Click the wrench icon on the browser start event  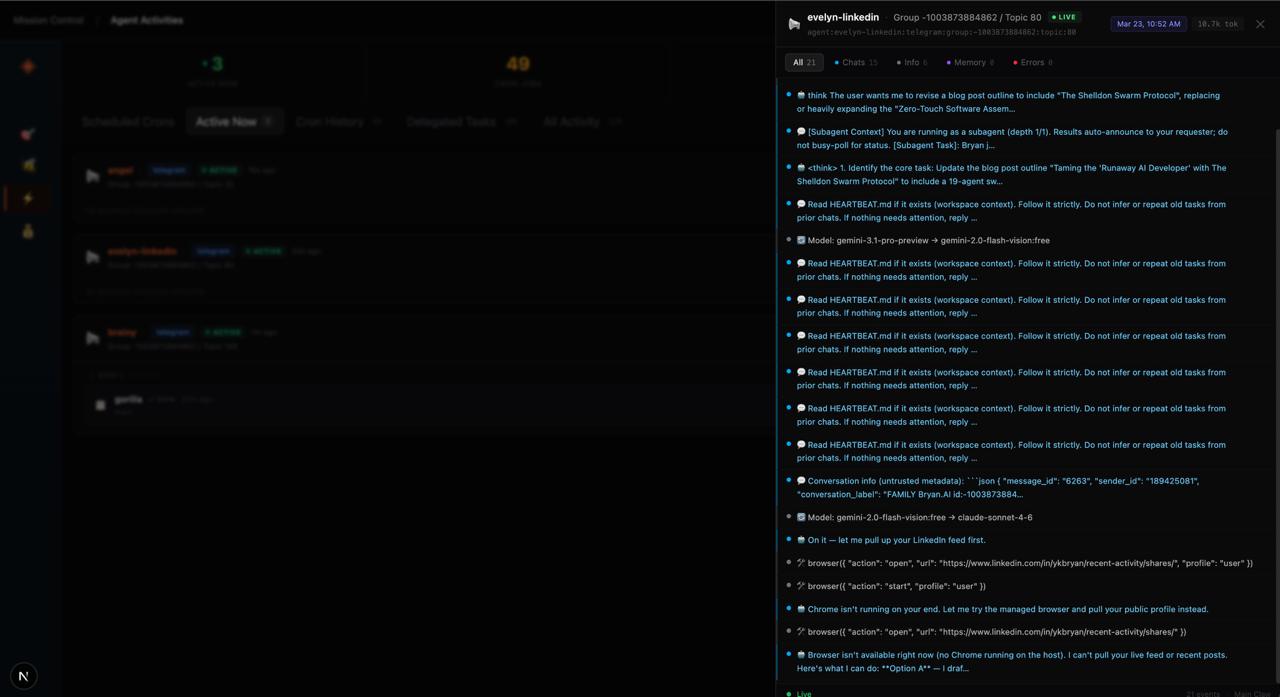point(800,586)
